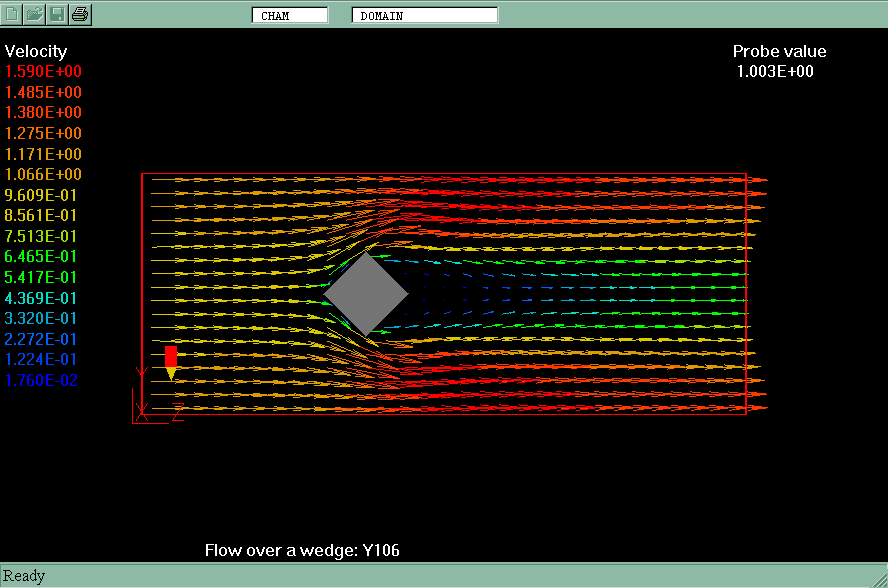This screenshot has height=588, width=888.
Task: Click the 9.609E-01 yellow legend entry
Action: point(41,195)
